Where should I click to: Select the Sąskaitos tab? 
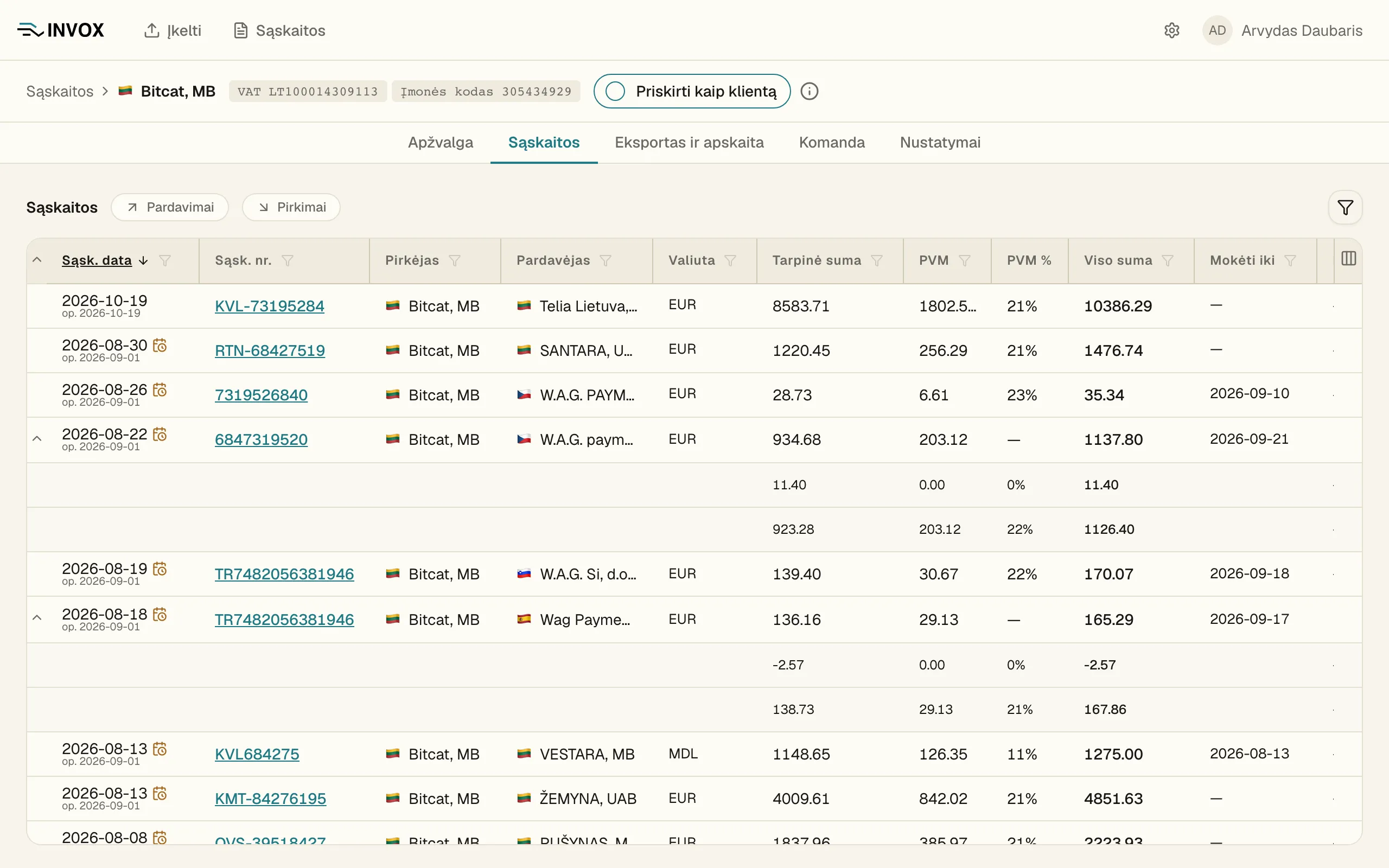pos(544,142)
